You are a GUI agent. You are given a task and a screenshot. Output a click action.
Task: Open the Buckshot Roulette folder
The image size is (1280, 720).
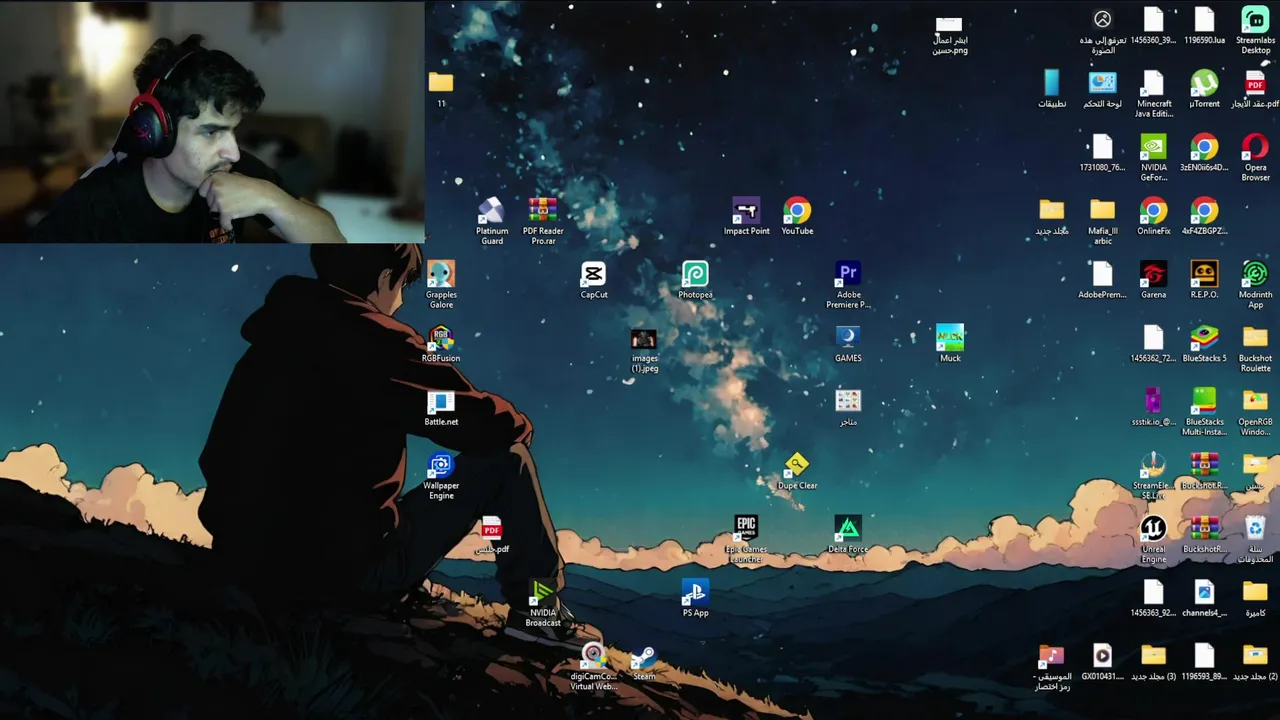coord(1255,349)
